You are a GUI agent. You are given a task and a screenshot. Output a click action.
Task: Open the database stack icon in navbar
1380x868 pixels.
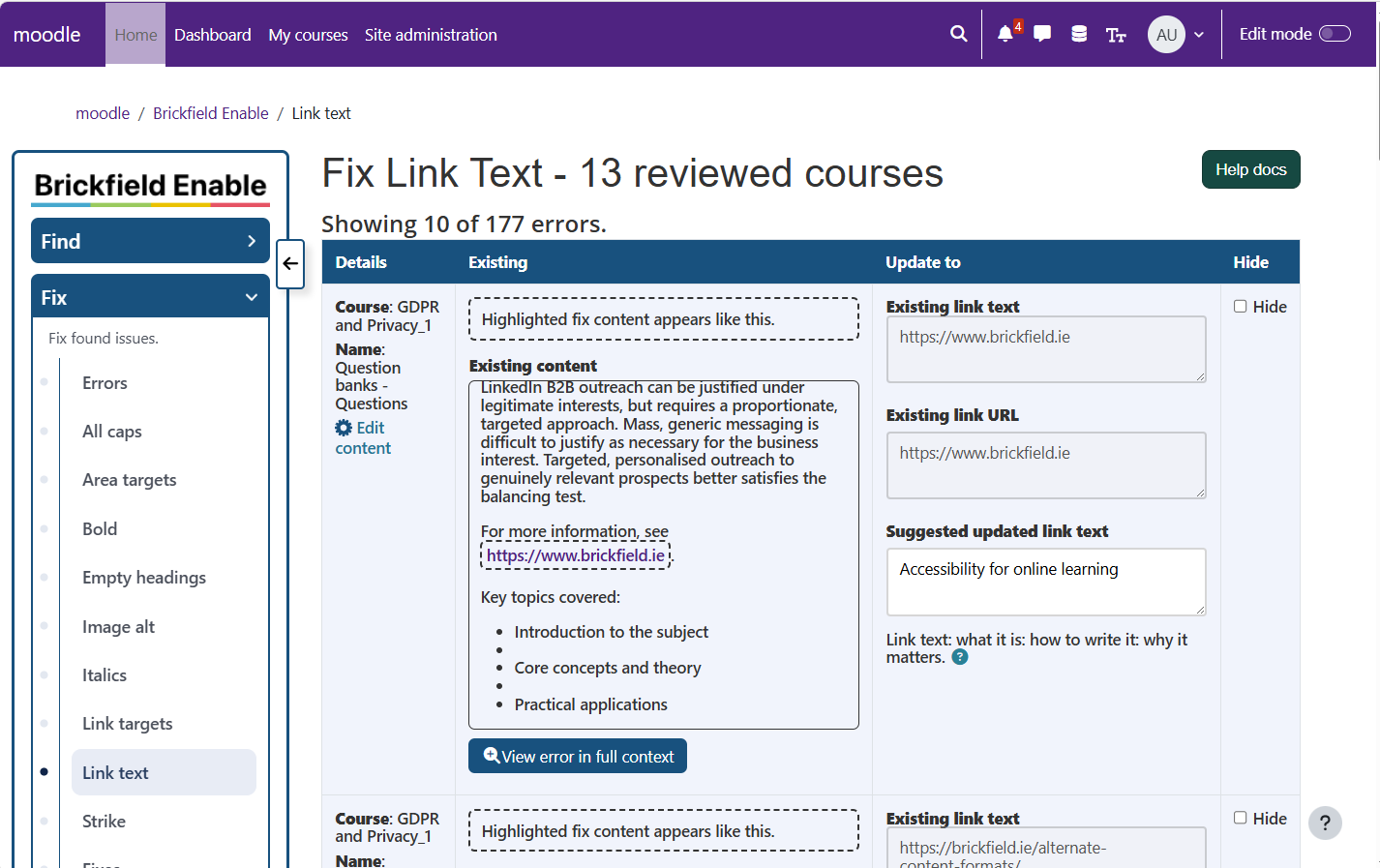point(1079,34)
